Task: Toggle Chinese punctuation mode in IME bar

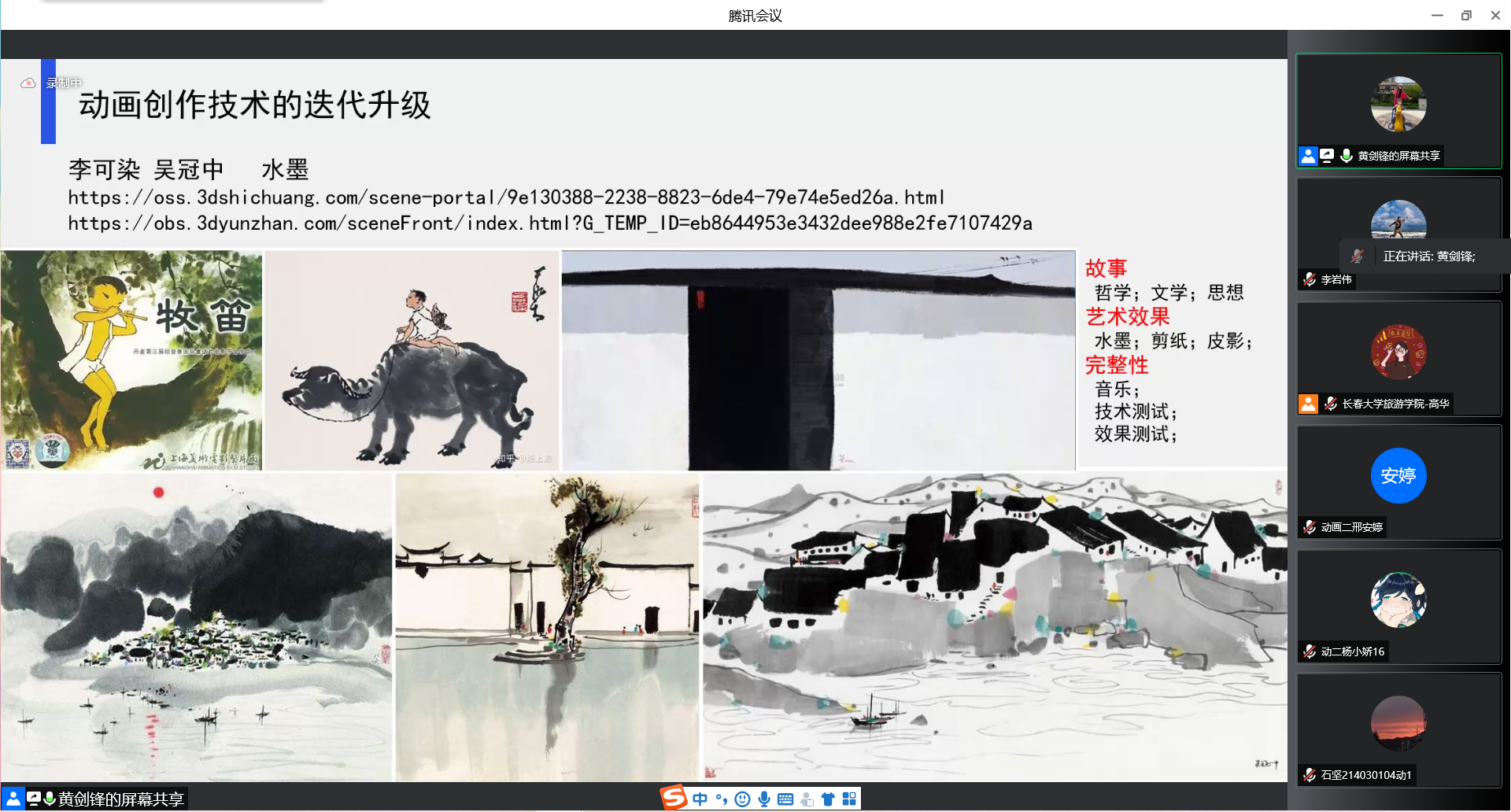Action: [721, 799]
